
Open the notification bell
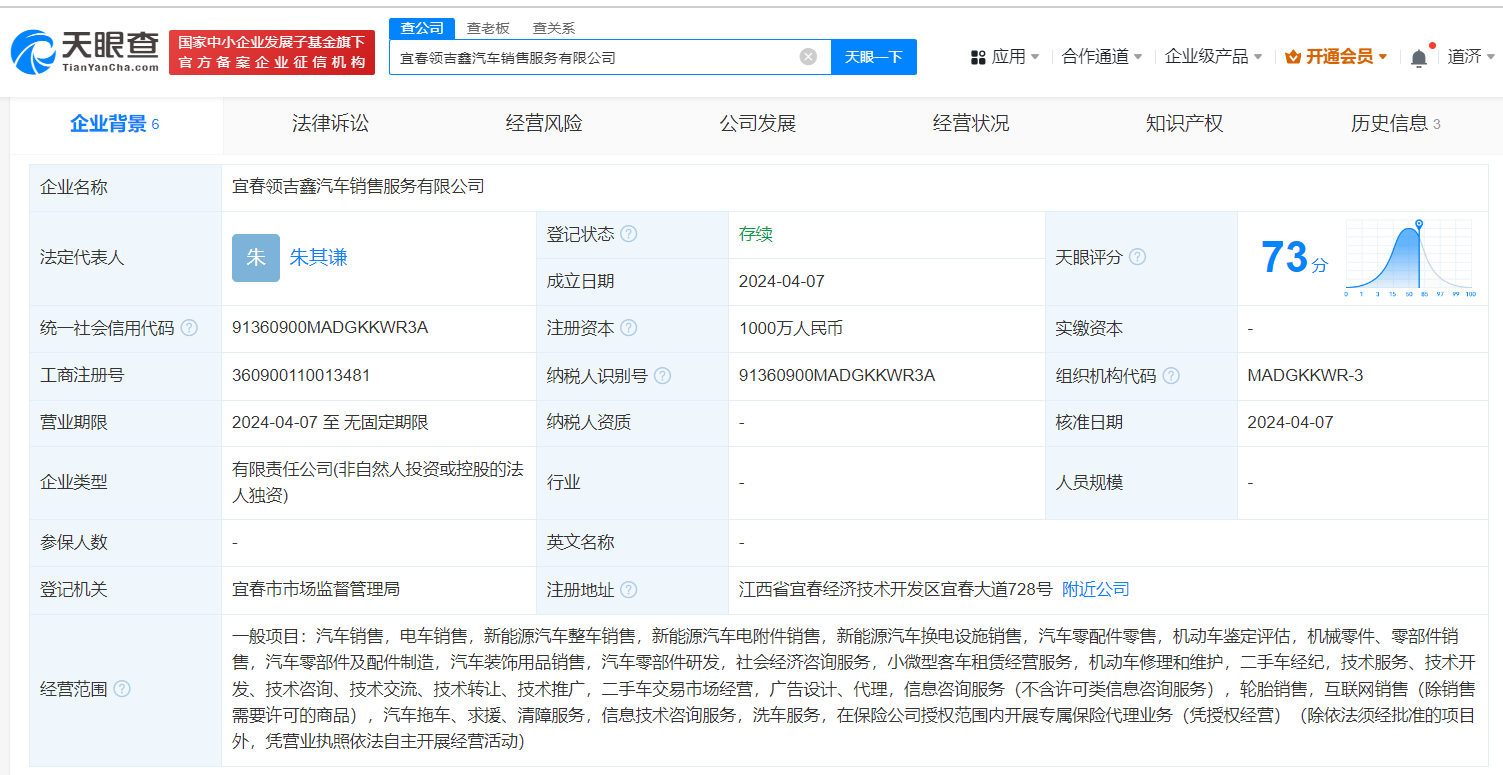1418,58
